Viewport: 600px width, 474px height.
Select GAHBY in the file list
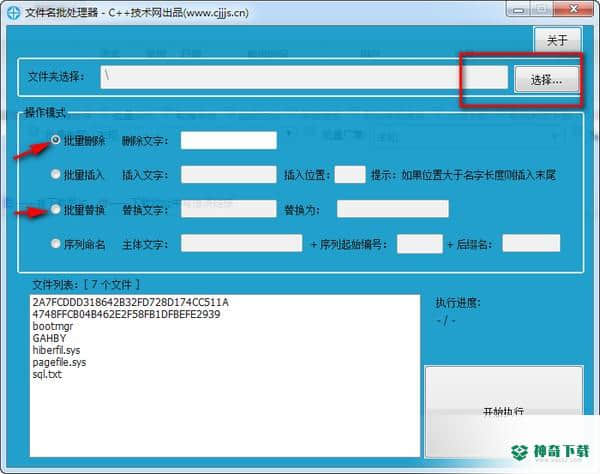[49, 338]
